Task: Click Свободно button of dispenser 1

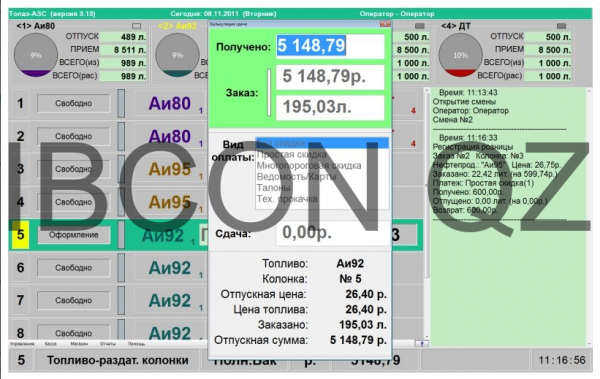Action: click(x=73, y=103)
